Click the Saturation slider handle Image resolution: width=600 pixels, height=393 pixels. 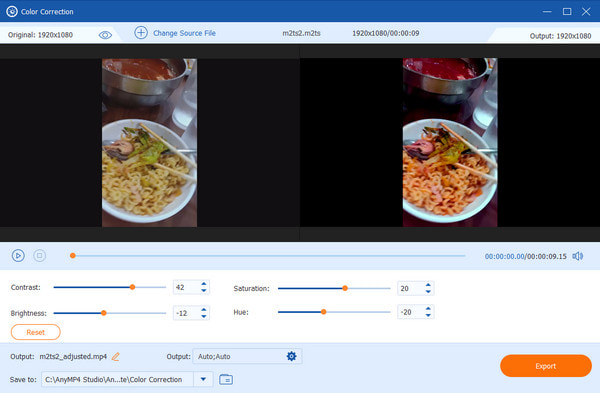click(x=345, y=288)
